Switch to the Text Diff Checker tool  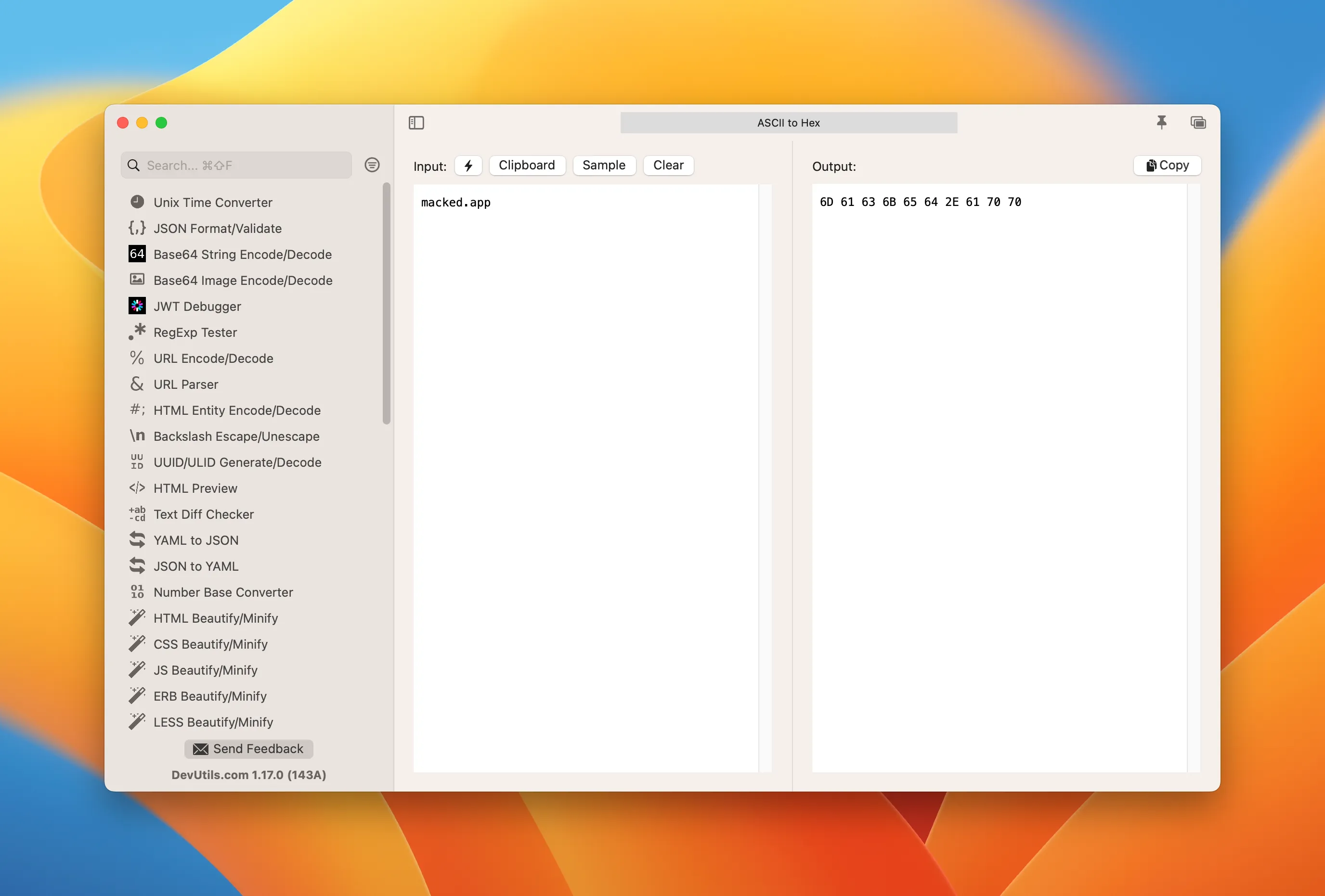point(204,513)
